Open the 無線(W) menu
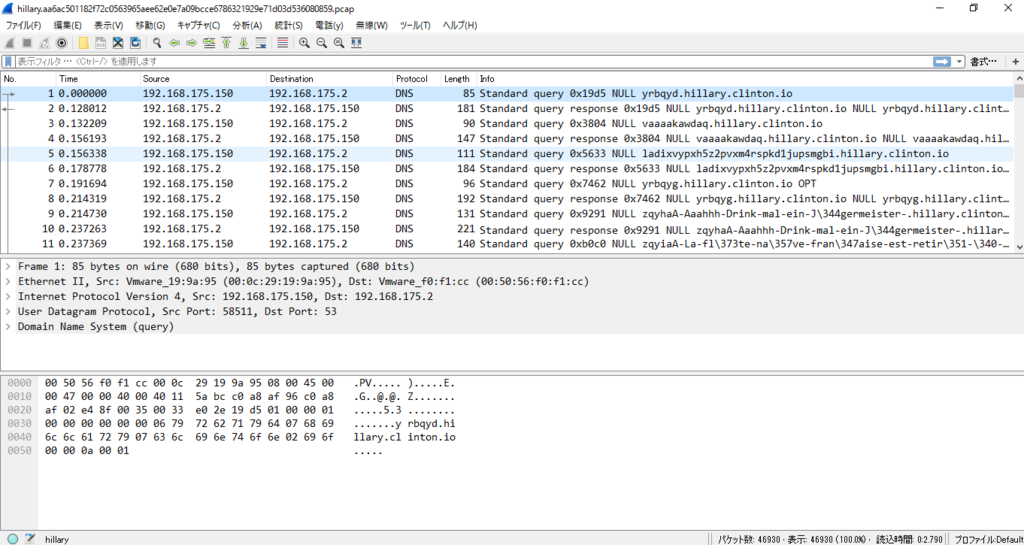 click(x=372, y=25)
